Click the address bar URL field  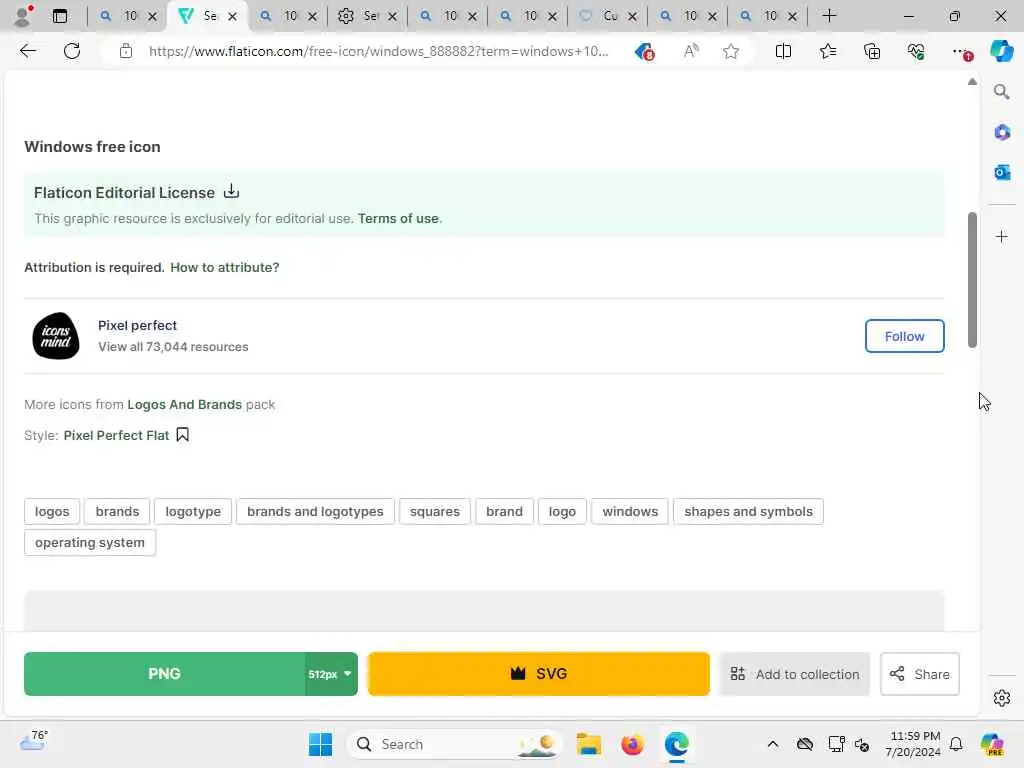pyautogui.click(x=379, y=51)
